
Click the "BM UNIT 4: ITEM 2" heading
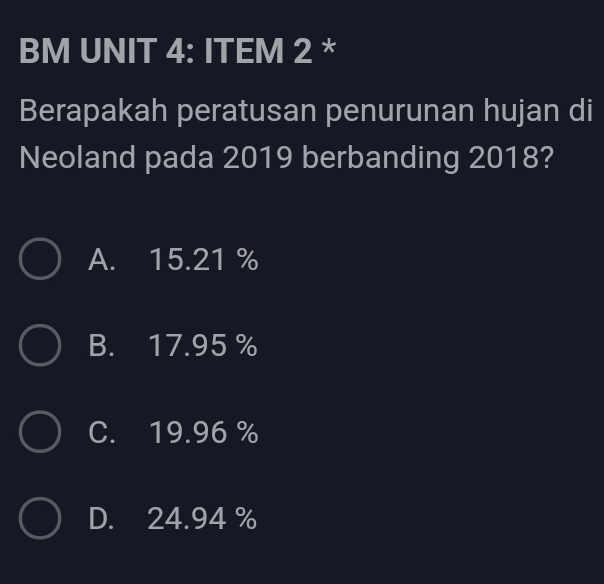coord(166,52)
